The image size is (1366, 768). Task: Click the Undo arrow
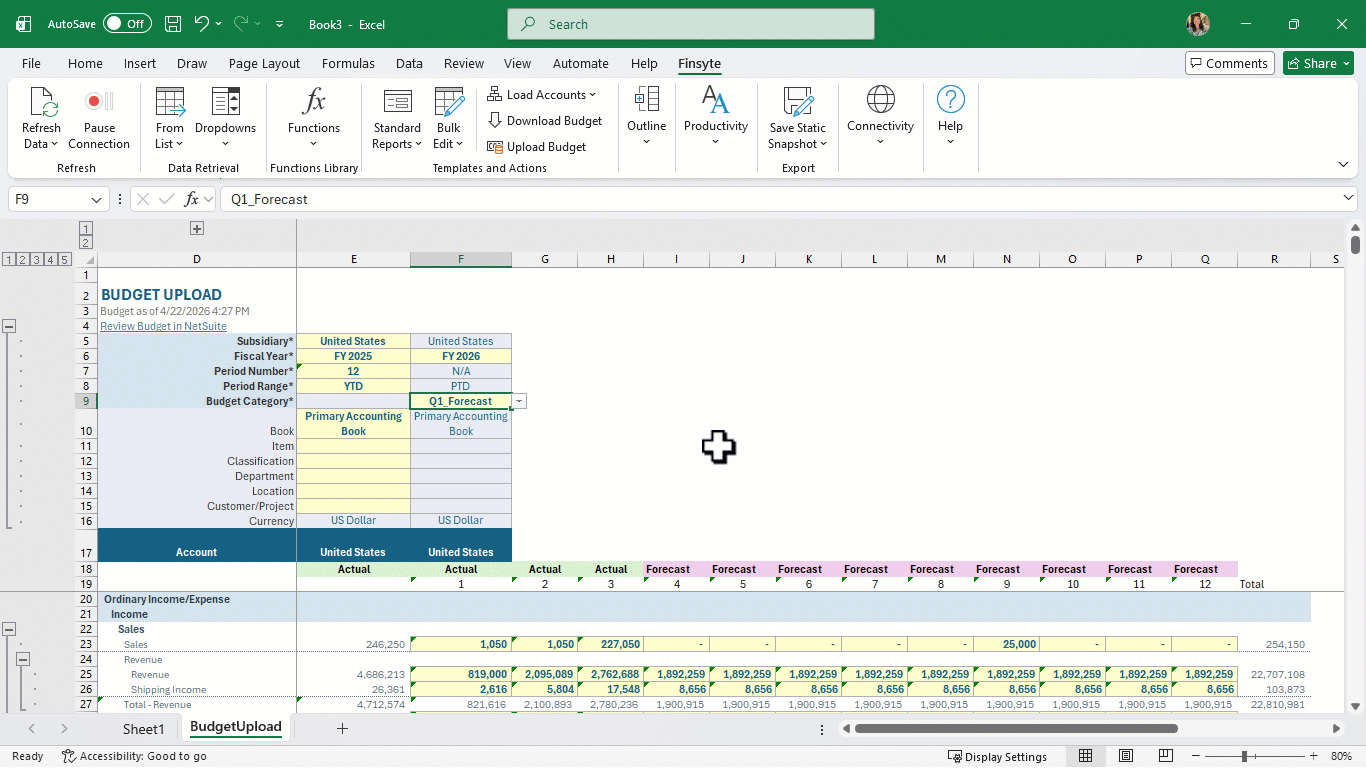202,24
